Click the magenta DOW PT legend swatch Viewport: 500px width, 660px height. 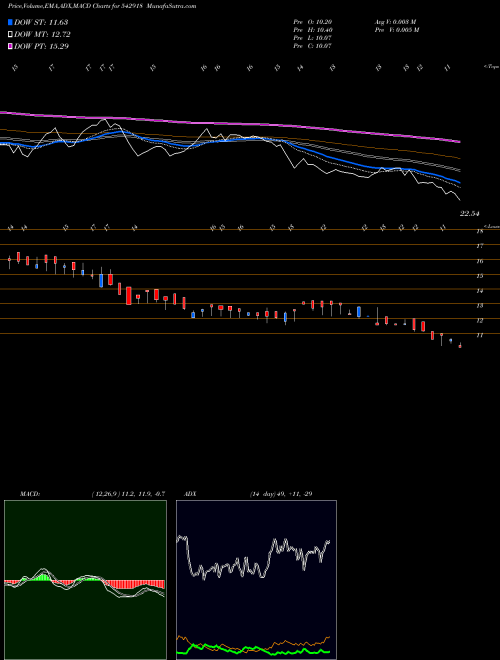pos(10,46)
